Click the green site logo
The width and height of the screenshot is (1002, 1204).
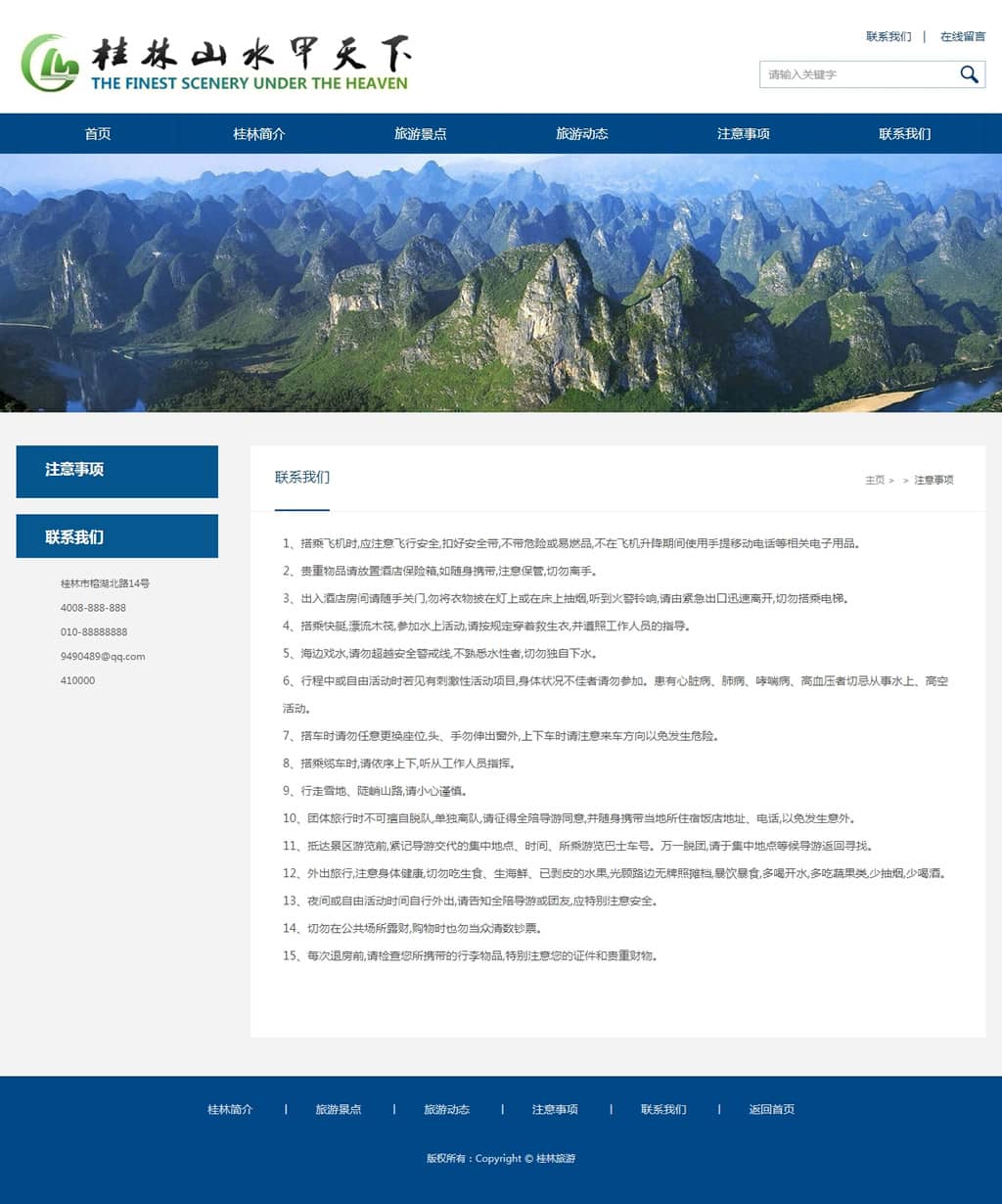(50, 64)
